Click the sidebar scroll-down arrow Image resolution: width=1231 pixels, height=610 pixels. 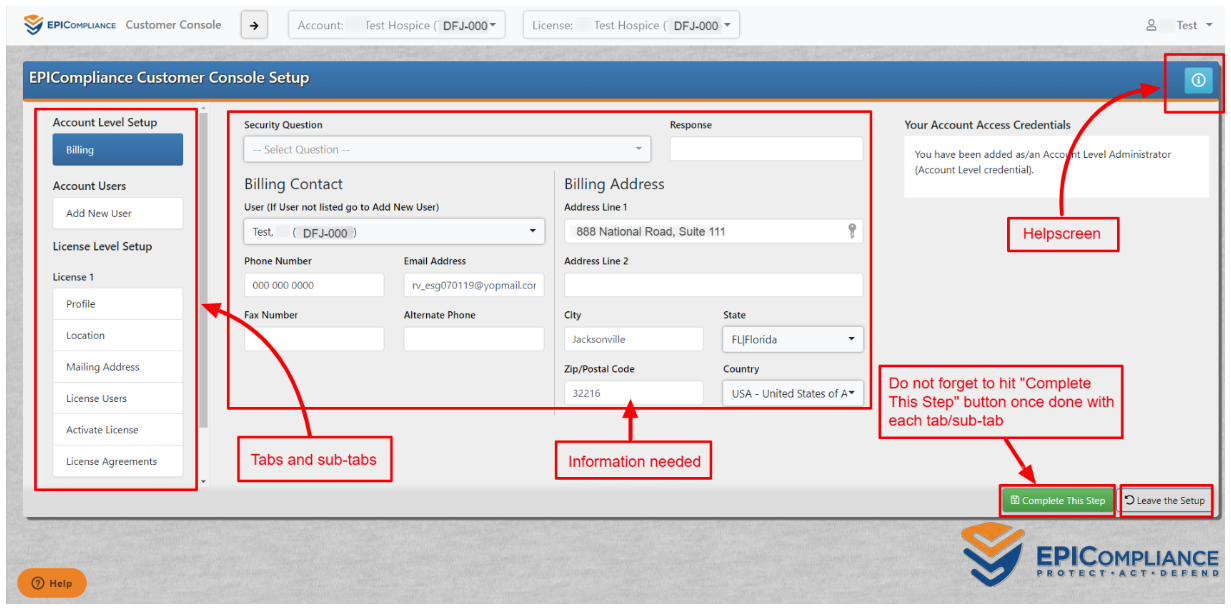(x=204, y=482)
